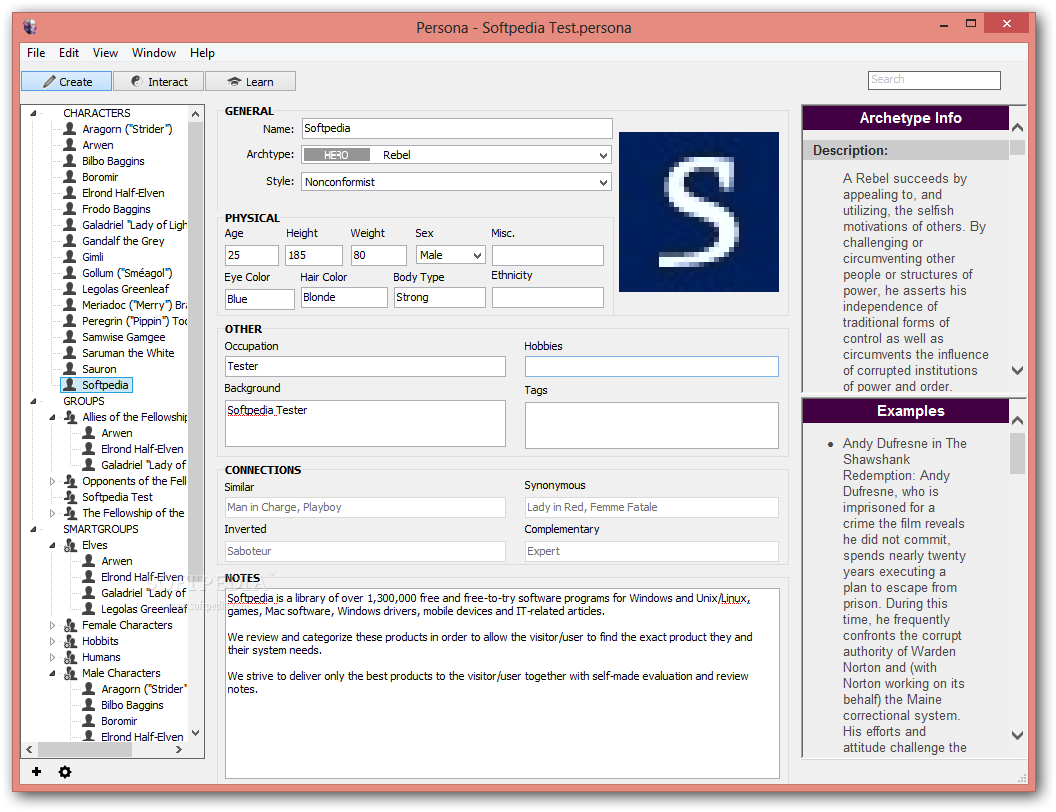Viewport: 1056px width, 812px height.
Task: Click the plus icon to add character
Action: coord(36,772)
